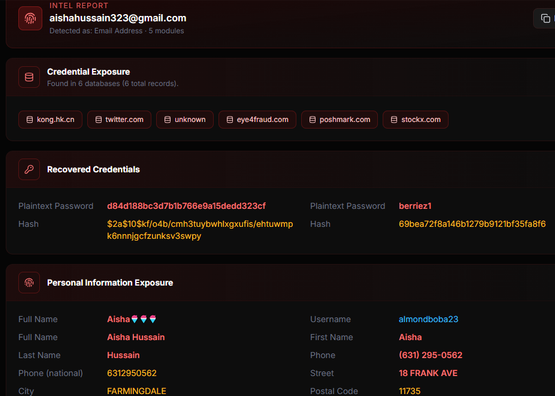The image size is (555, 396).
Task: Click the fingerprint icon beside the Intel Report email
Action: (30, 18)
